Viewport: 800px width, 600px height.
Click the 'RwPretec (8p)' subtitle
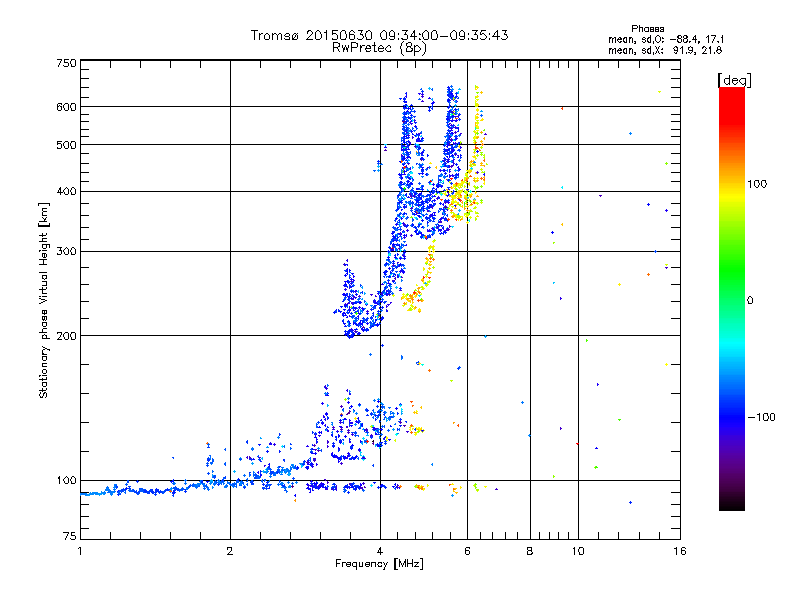[x=379, y=48]
